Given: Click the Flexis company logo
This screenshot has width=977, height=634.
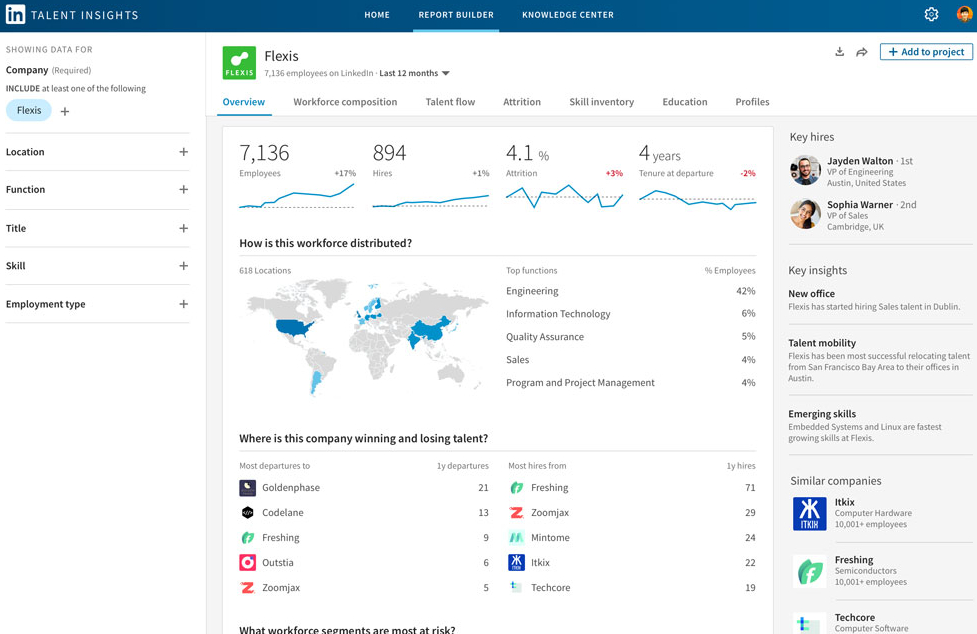Looking at the screenshot, I should click(239, 62).
